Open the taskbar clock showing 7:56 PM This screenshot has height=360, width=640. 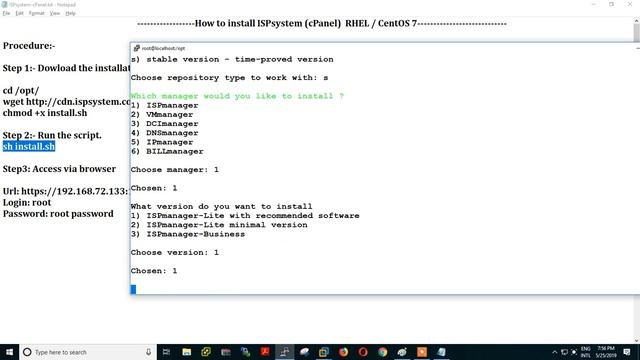coord(606,352)
